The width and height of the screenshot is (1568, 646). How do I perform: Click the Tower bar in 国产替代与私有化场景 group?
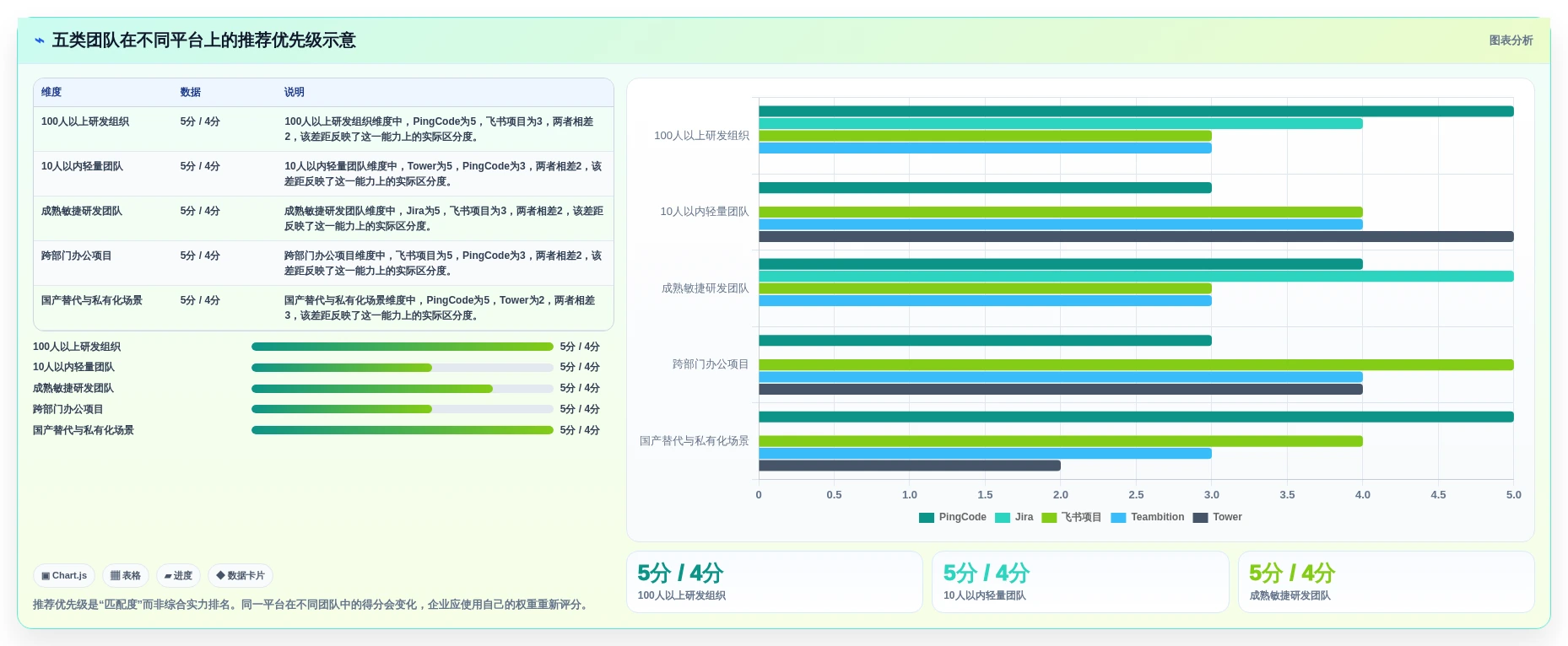[910, 466]
